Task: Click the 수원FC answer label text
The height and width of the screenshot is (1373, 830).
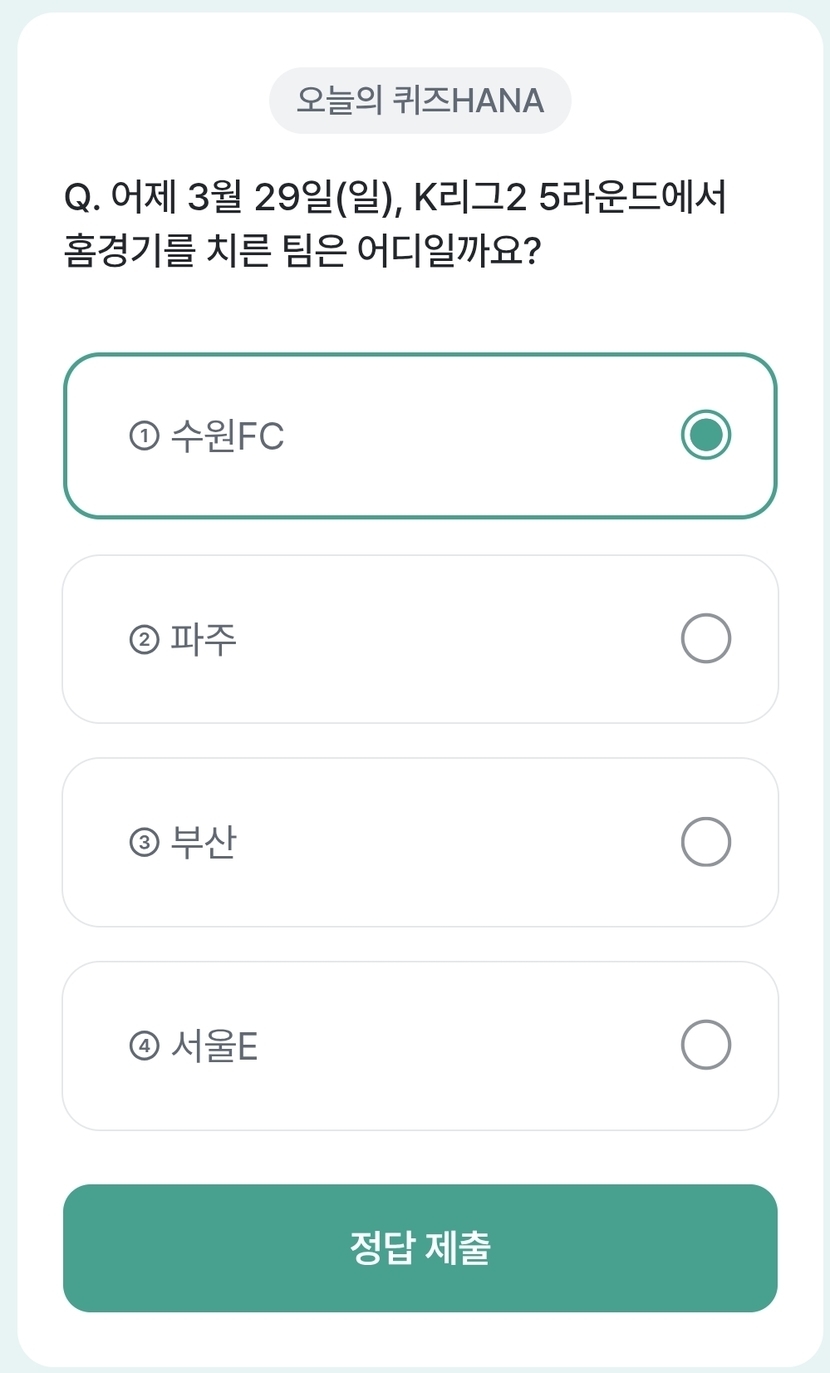Action: (x=228, y=436)
